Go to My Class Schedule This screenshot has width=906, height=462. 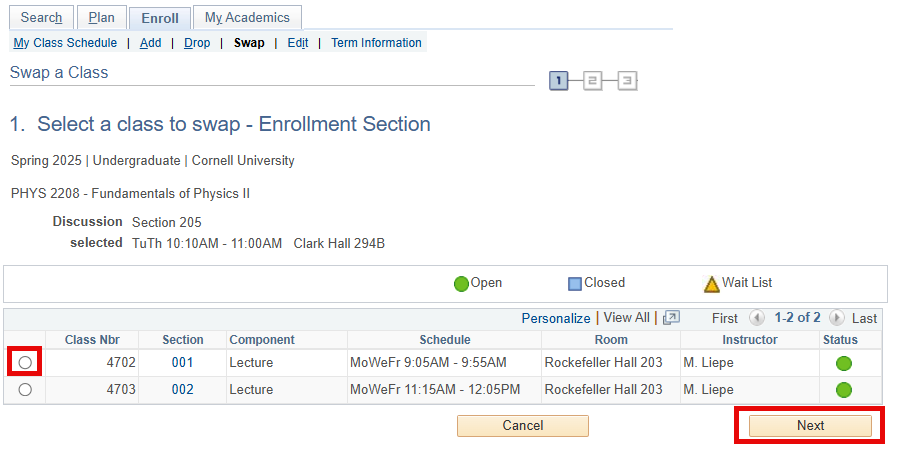(65, 43)
